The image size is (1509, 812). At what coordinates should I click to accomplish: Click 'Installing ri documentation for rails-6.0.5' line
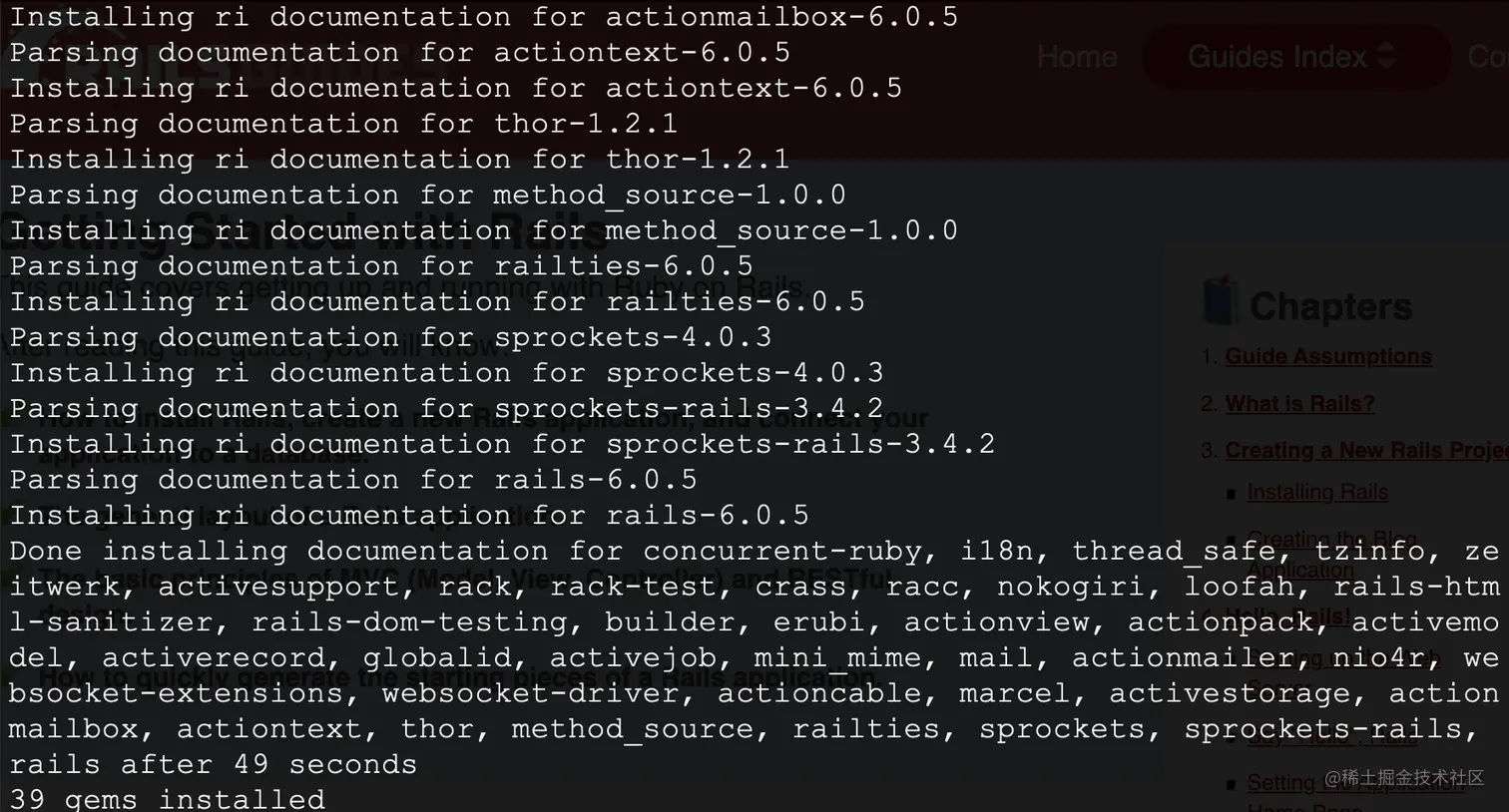409,515
